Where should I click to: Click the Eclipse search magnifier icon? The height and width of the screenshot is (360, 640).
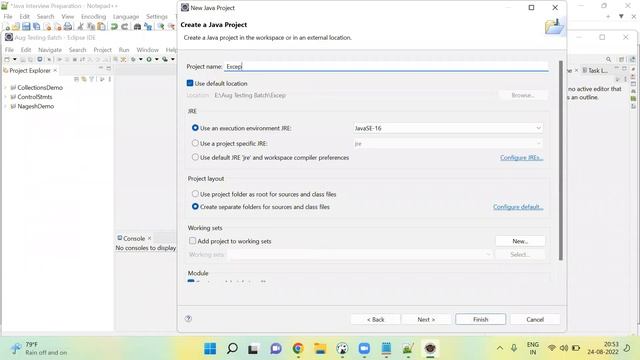(609, 60)
